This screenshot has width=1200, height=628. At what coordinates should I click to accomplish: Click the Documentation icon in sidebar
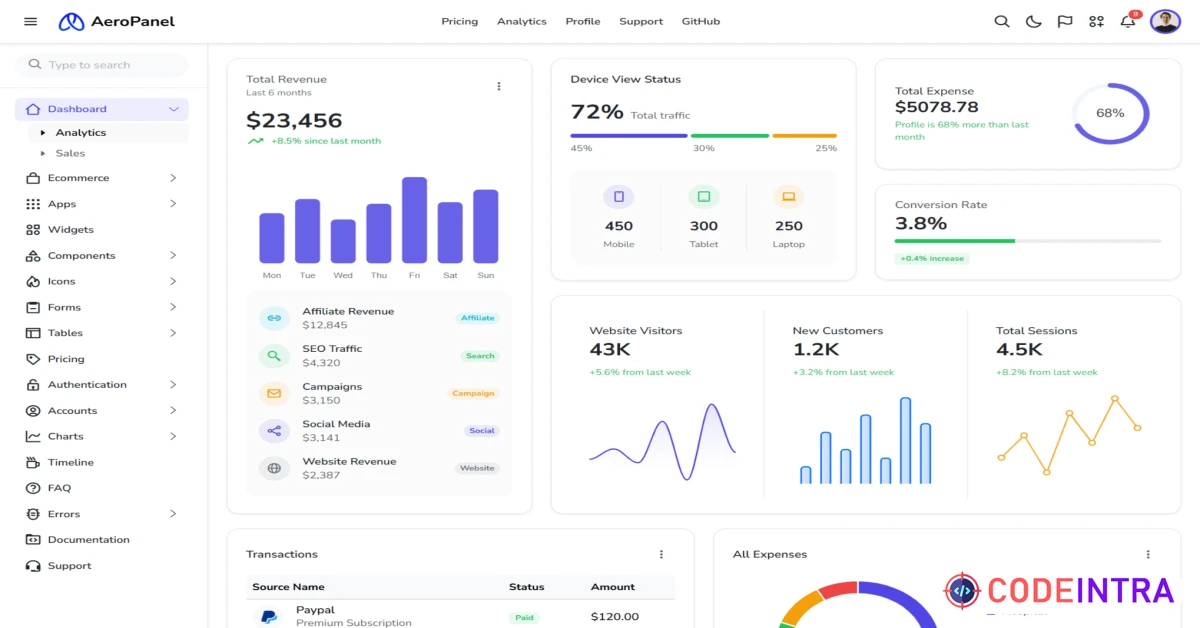click(x=33, y=540)
